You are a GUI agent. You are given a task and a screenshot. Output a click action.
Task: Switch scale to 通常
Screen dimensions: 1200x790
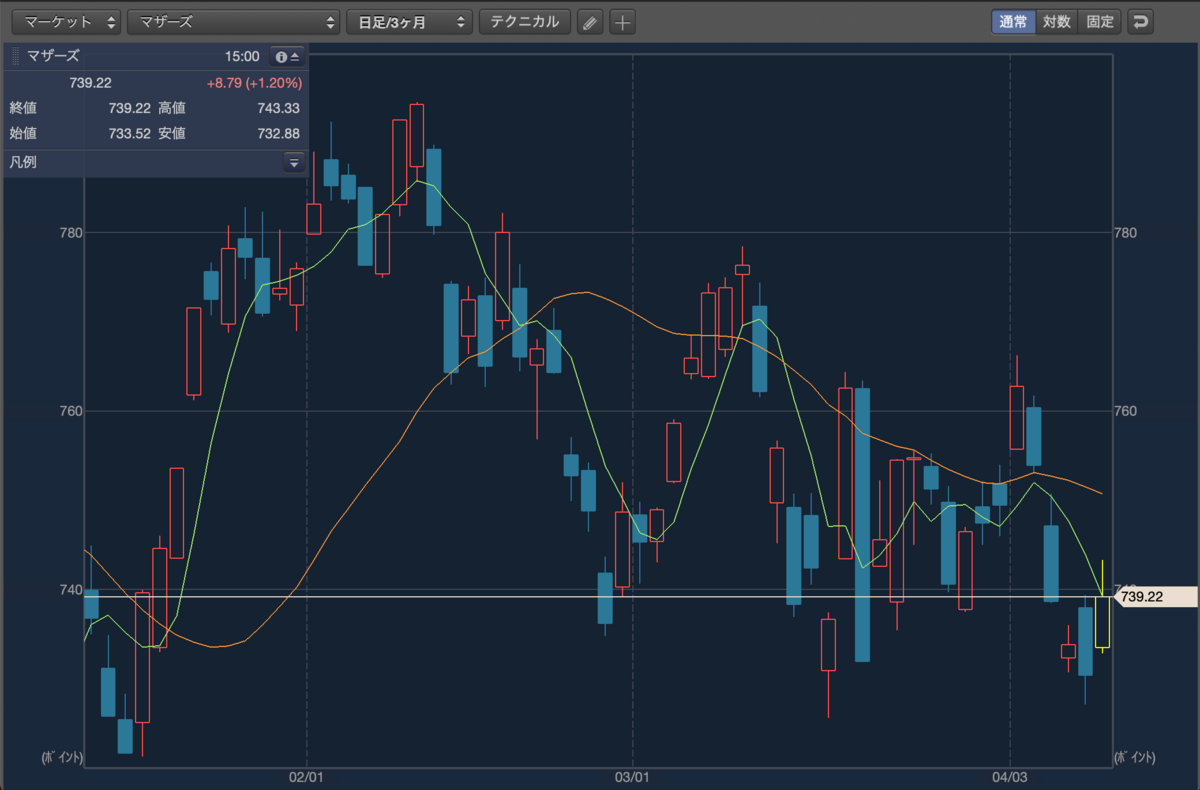click(1013, 22)
